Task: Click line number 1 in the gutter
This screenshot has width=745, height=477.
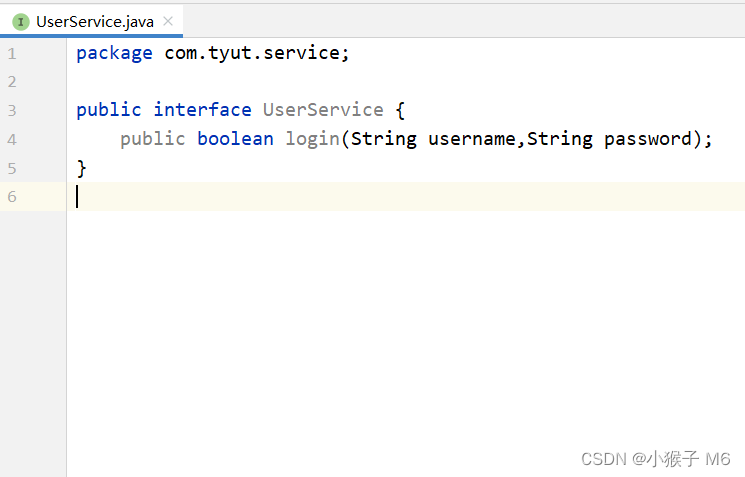Action: pyautogui.click(x=12, y=53)
